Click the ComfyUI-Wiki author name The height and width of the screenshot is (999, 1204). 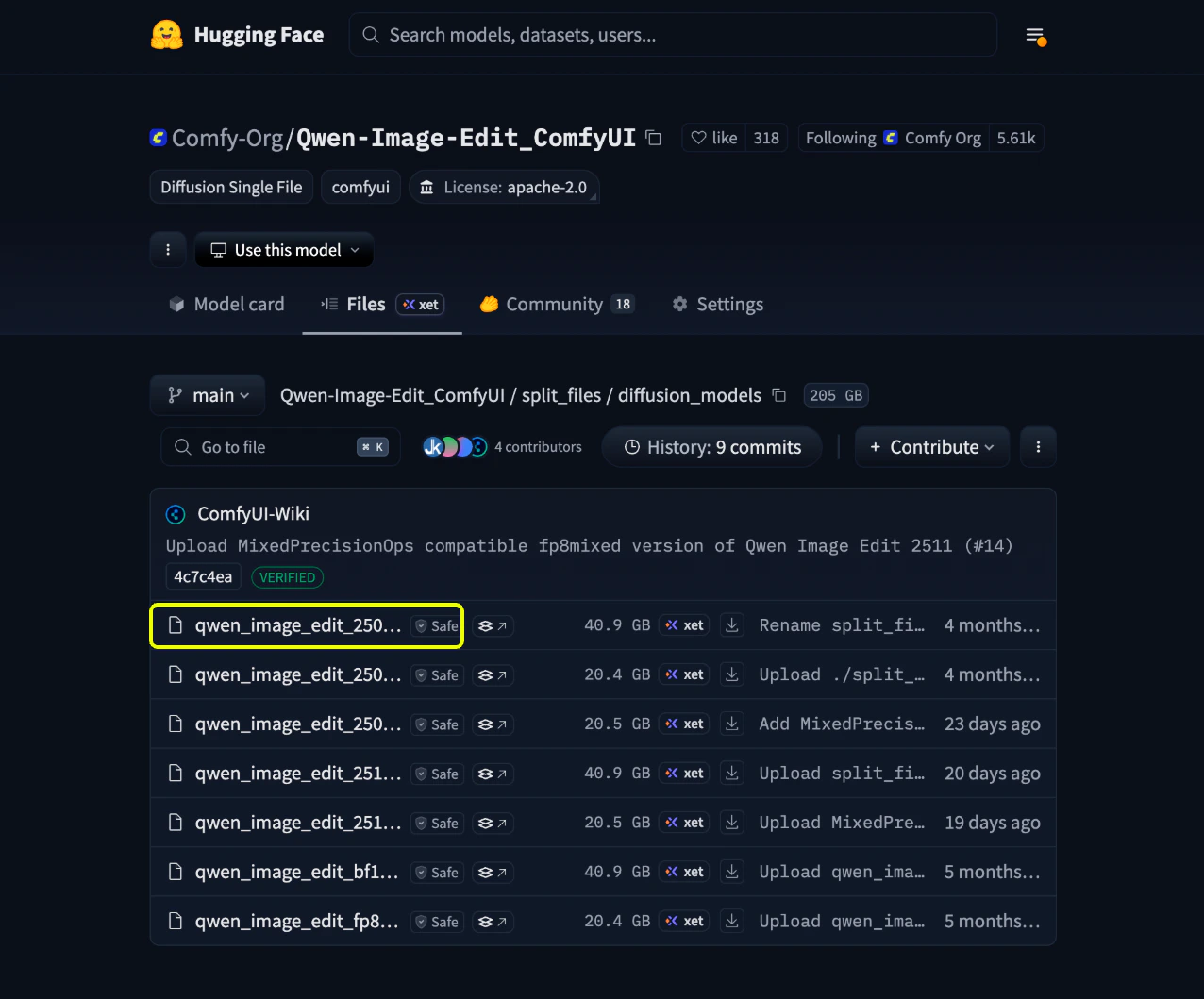coord(253,514)
